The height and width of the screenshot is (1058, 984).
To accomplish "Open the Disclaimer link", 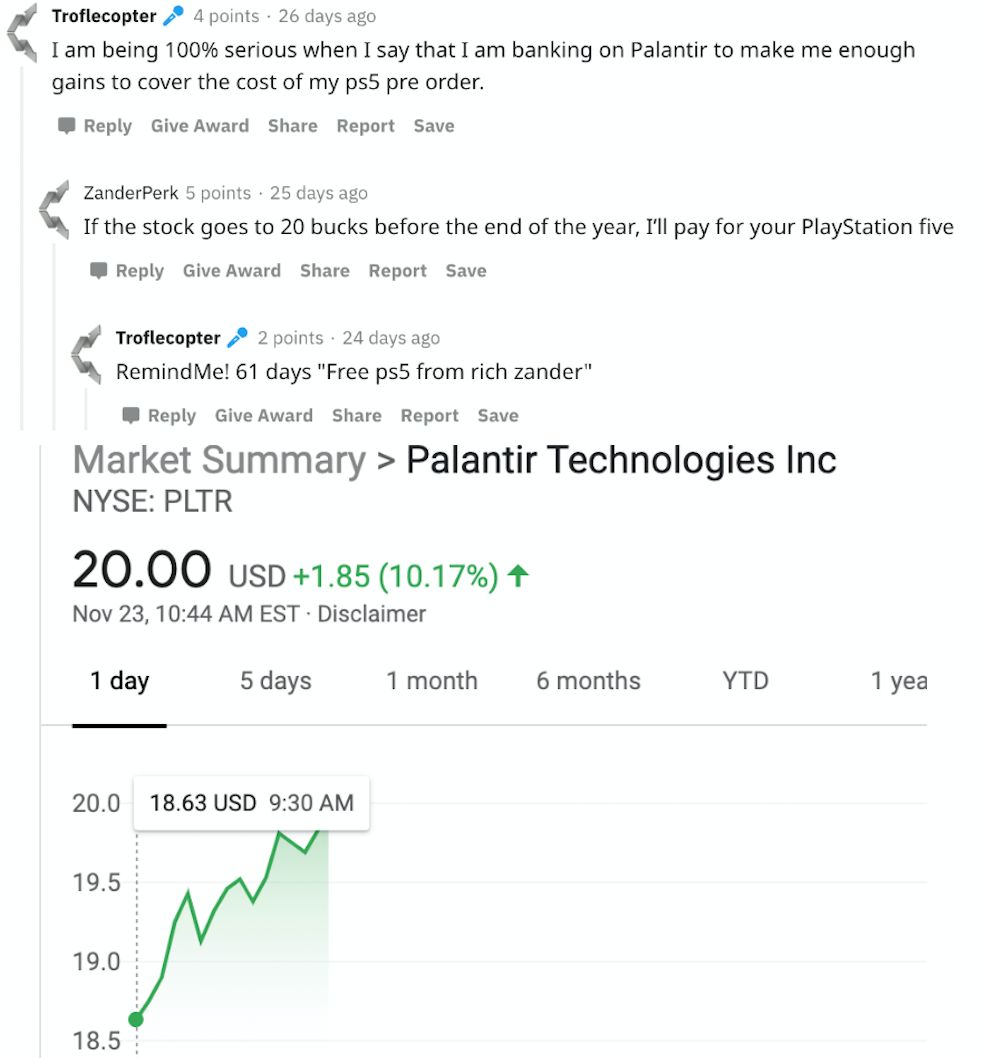I will [371, 614].
